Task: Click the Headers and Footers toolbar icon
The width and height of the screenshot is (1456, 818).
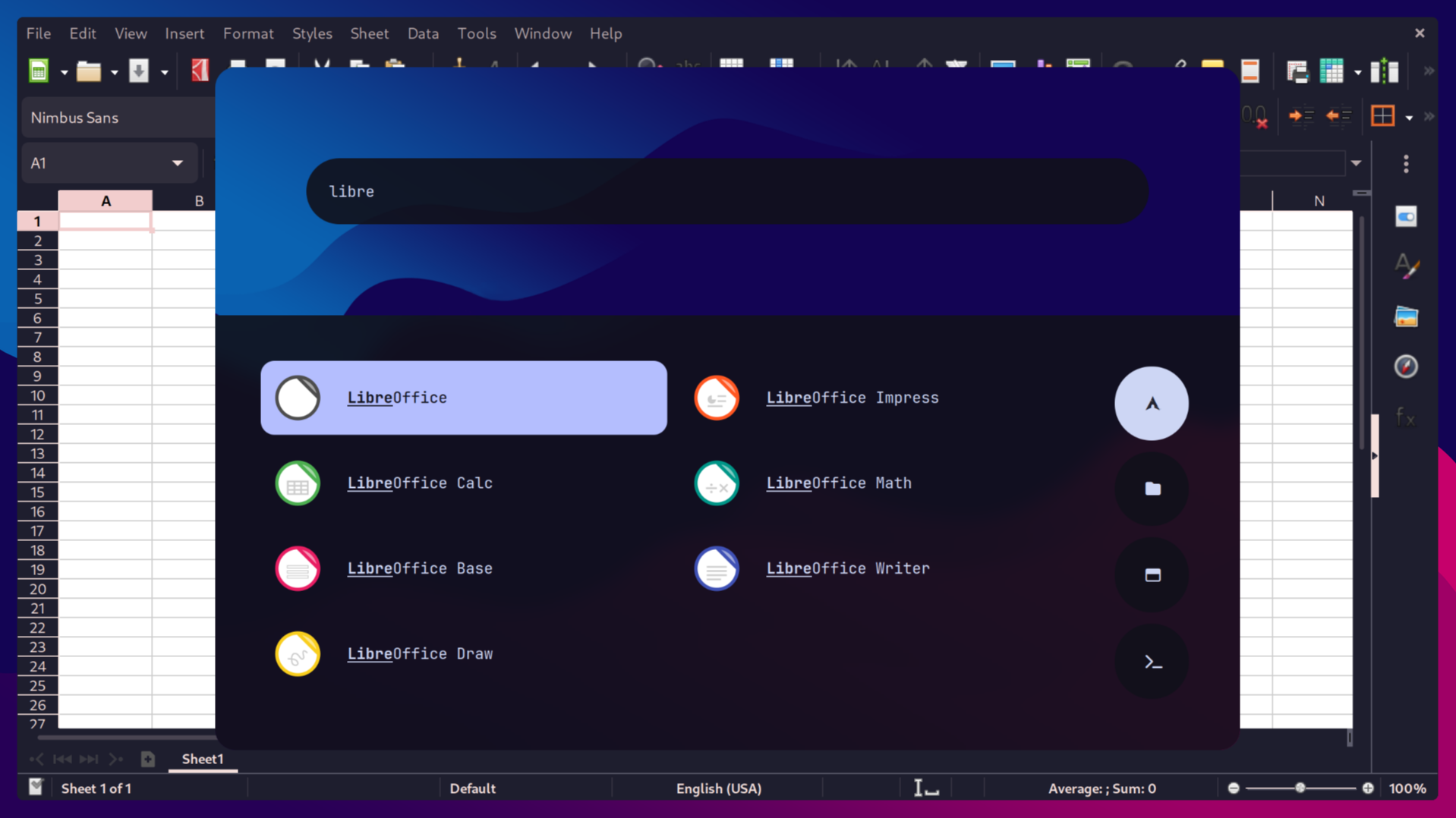Action: (x=1250, y=71)
